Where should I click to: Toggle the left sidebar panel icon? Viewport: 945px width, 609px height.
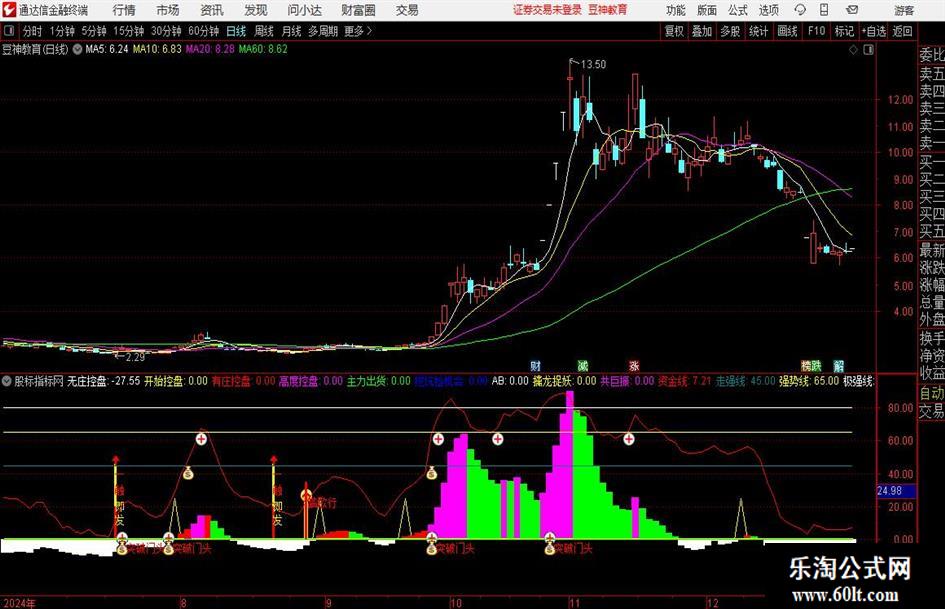[8, 31]
